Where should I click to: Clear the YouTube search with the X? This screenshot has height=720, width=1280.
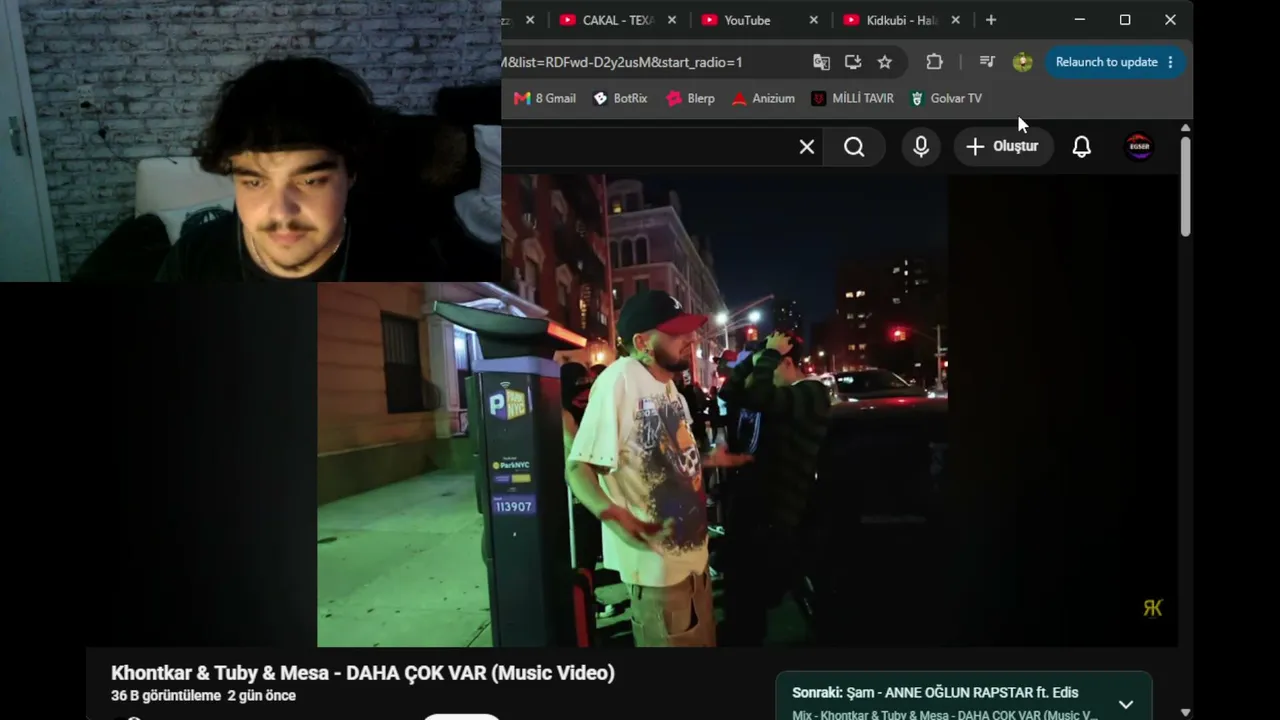coord(807,147)
